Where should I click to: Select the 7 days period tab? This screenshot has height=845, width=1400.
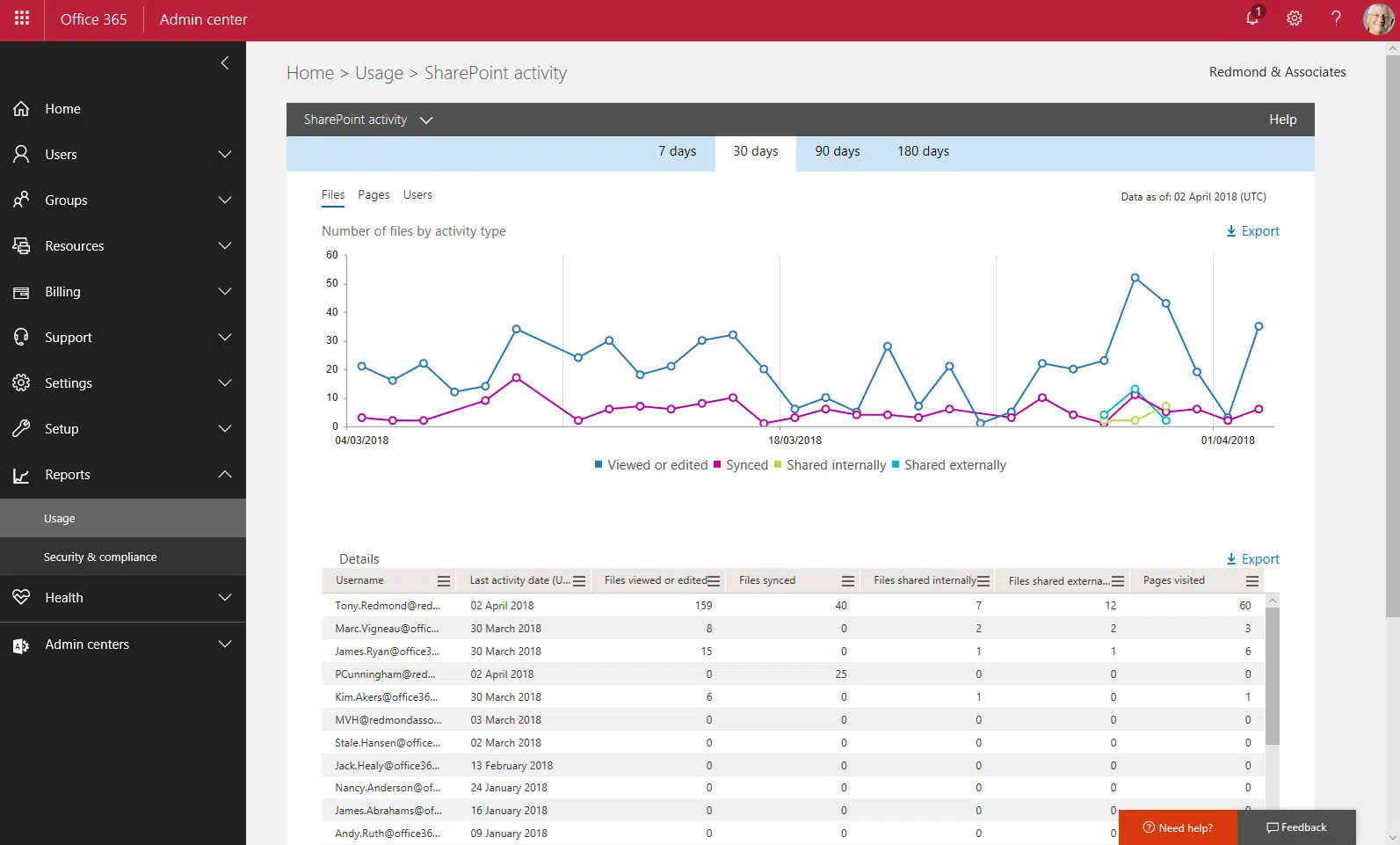[x=677, y=151]
